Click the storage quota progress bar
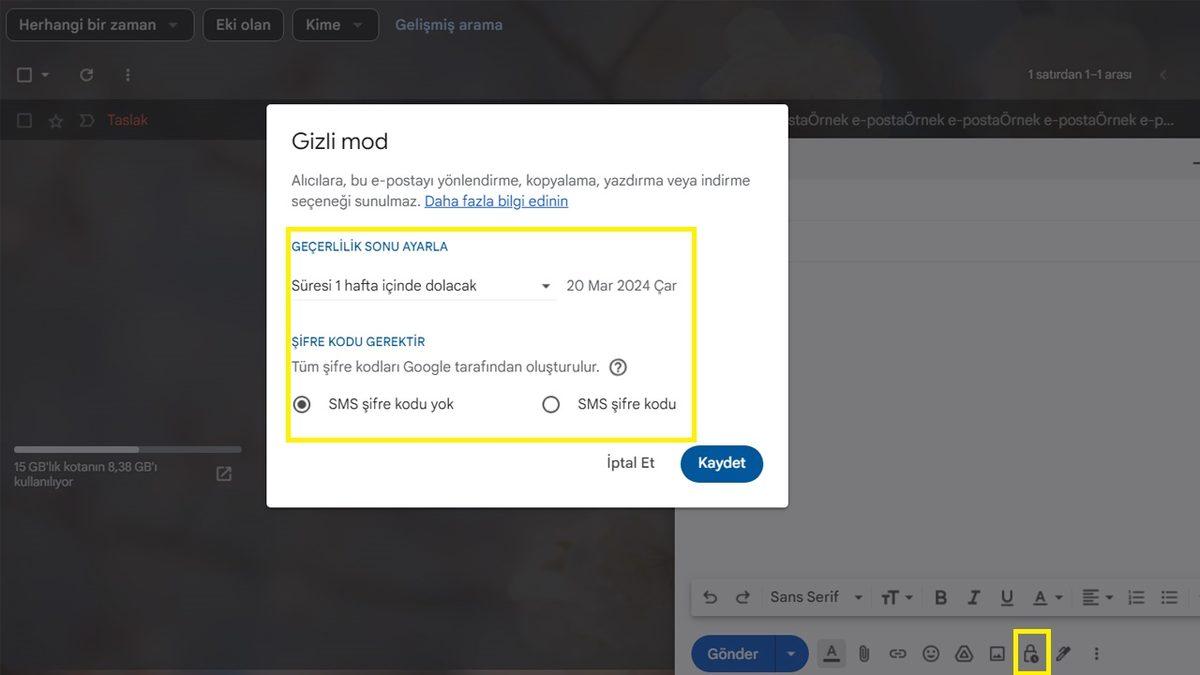This screenshot has height=675, width=1200. pos(127,449)
